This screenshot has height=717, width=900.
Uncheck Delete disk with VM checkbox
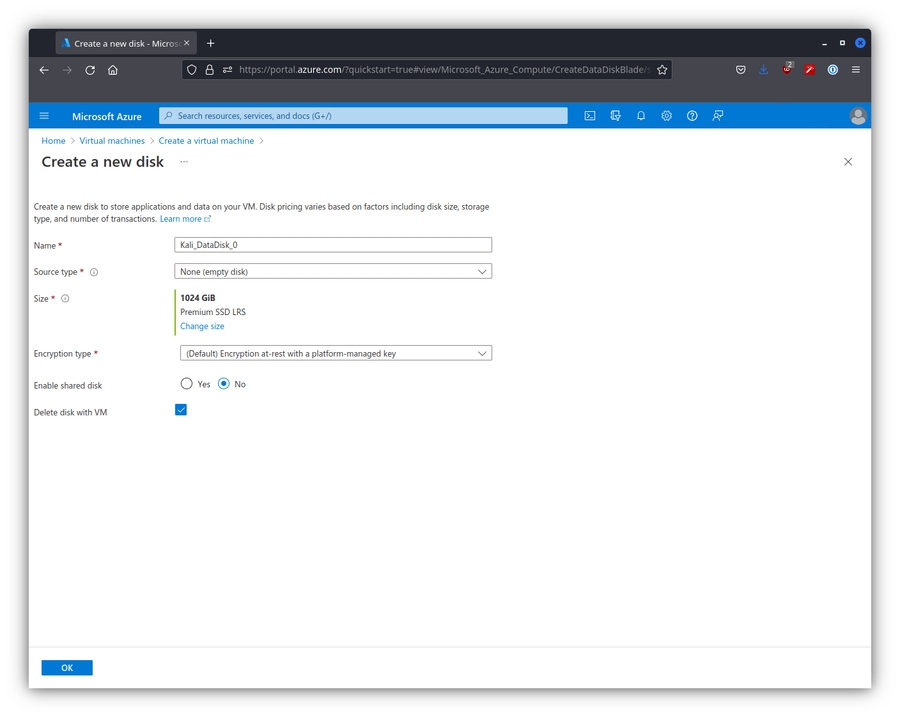(x=181, y=410)
